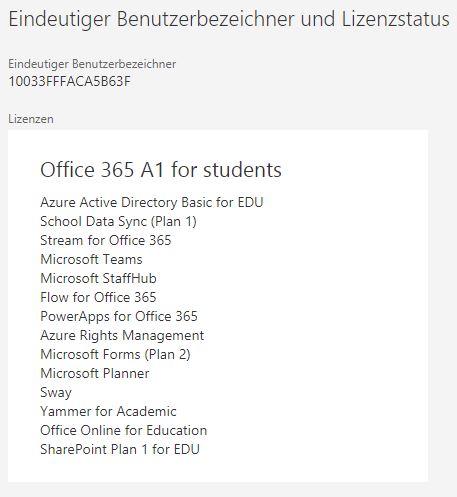Select Microsoft StaffHub entry
Image resolution: width=457 pixels, height=497 pixels.
98,278
